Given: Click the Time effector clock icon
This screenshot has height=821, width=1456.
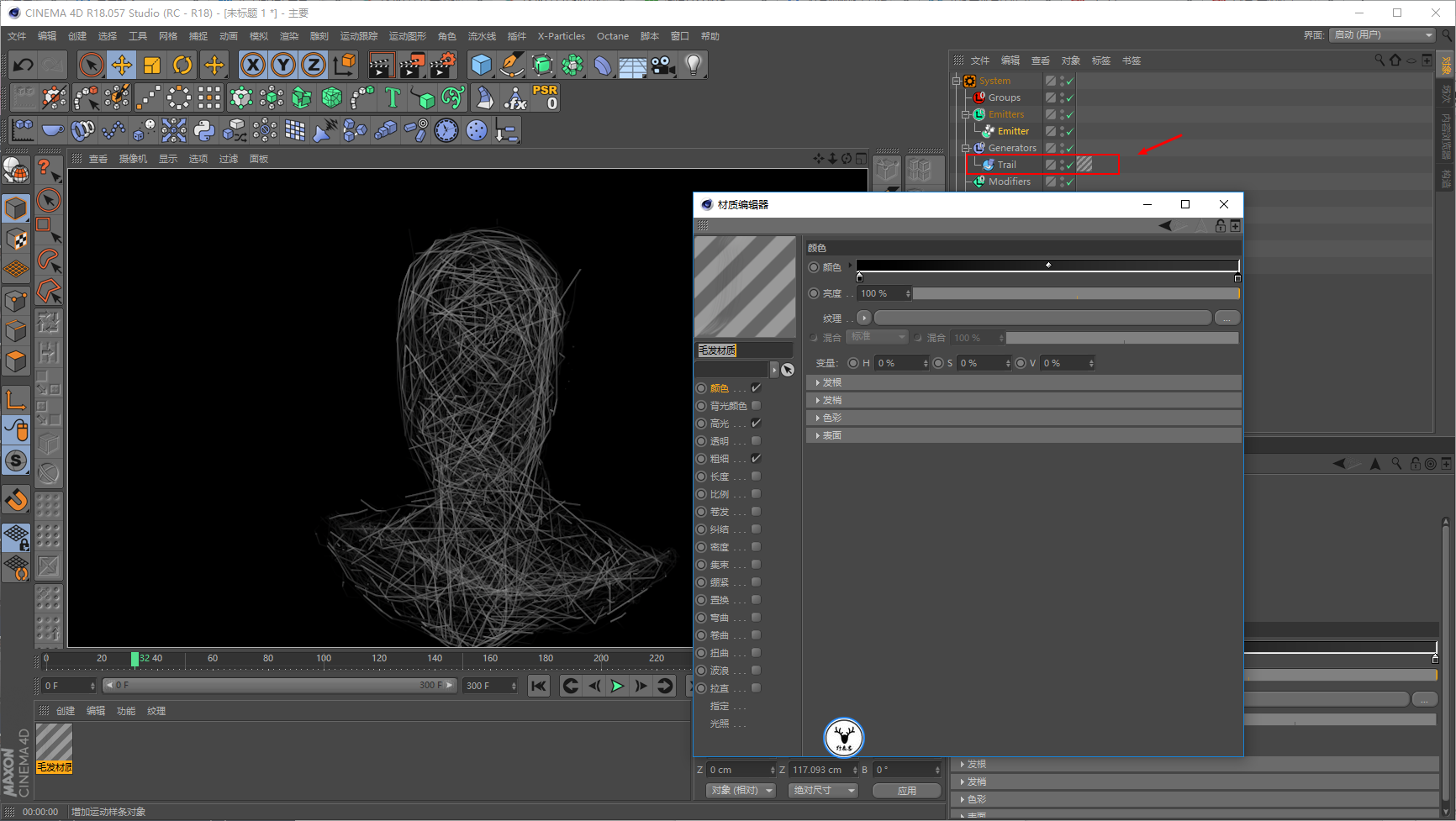Looking at the screenshot, I should (x=446, y=130).
